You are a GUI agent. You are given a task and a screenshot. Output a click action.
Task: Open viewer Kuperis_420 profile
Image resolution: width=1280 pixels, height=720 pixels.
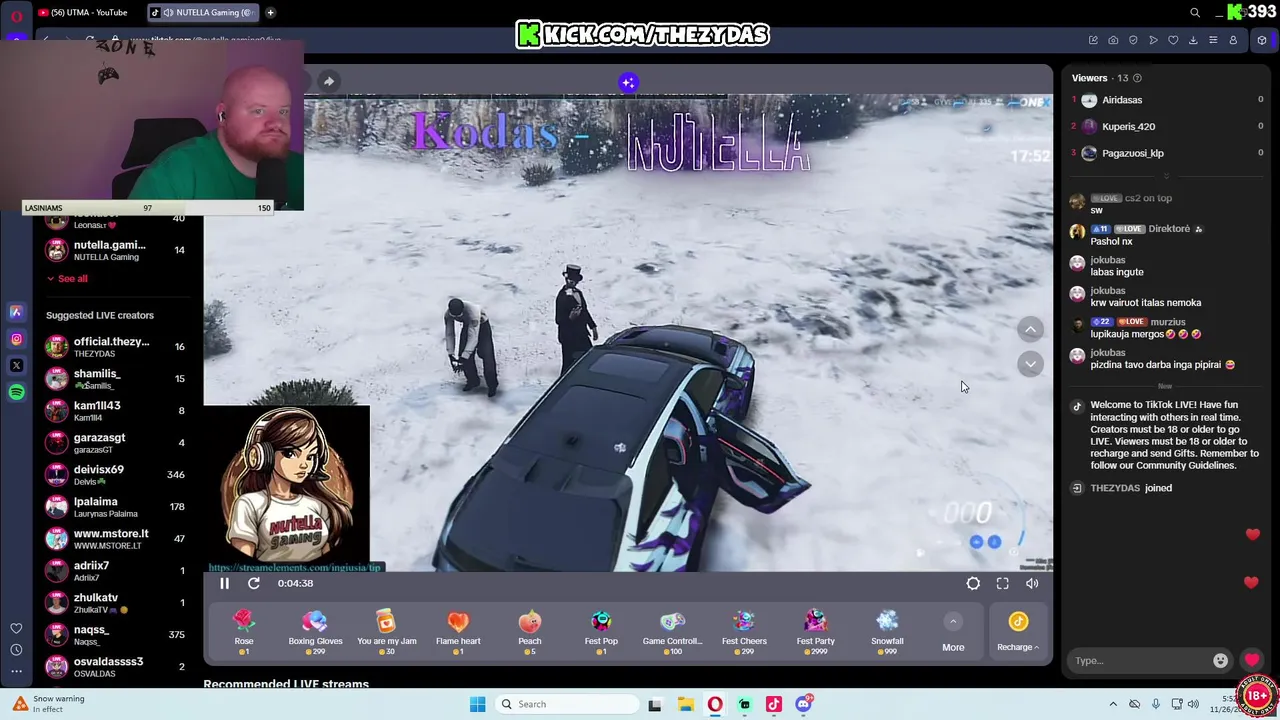point(1128,127)
